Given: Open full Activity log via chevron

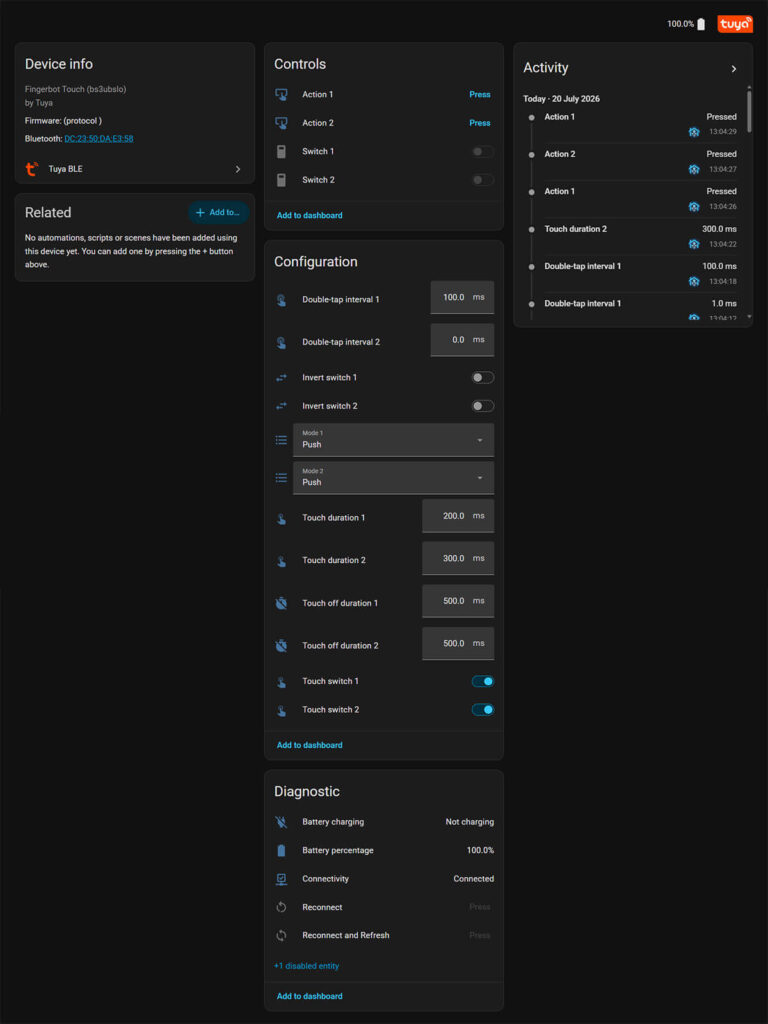Looking at the screenshot, I should [x=734, y=69].
